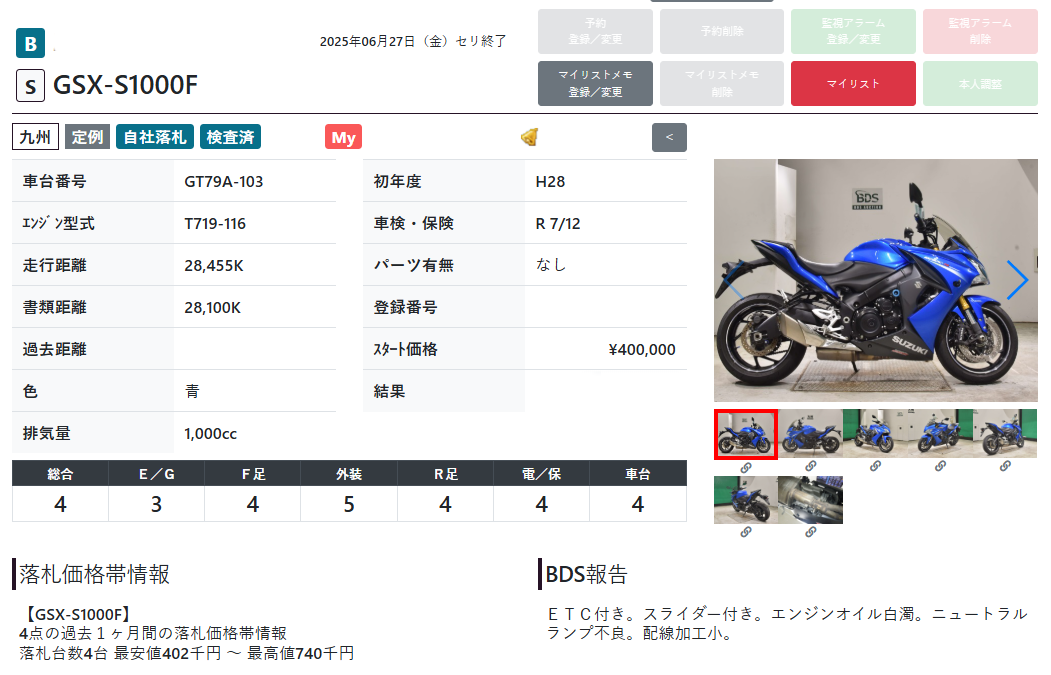
Task: Click the first year value H28
Action: point(550,182)
